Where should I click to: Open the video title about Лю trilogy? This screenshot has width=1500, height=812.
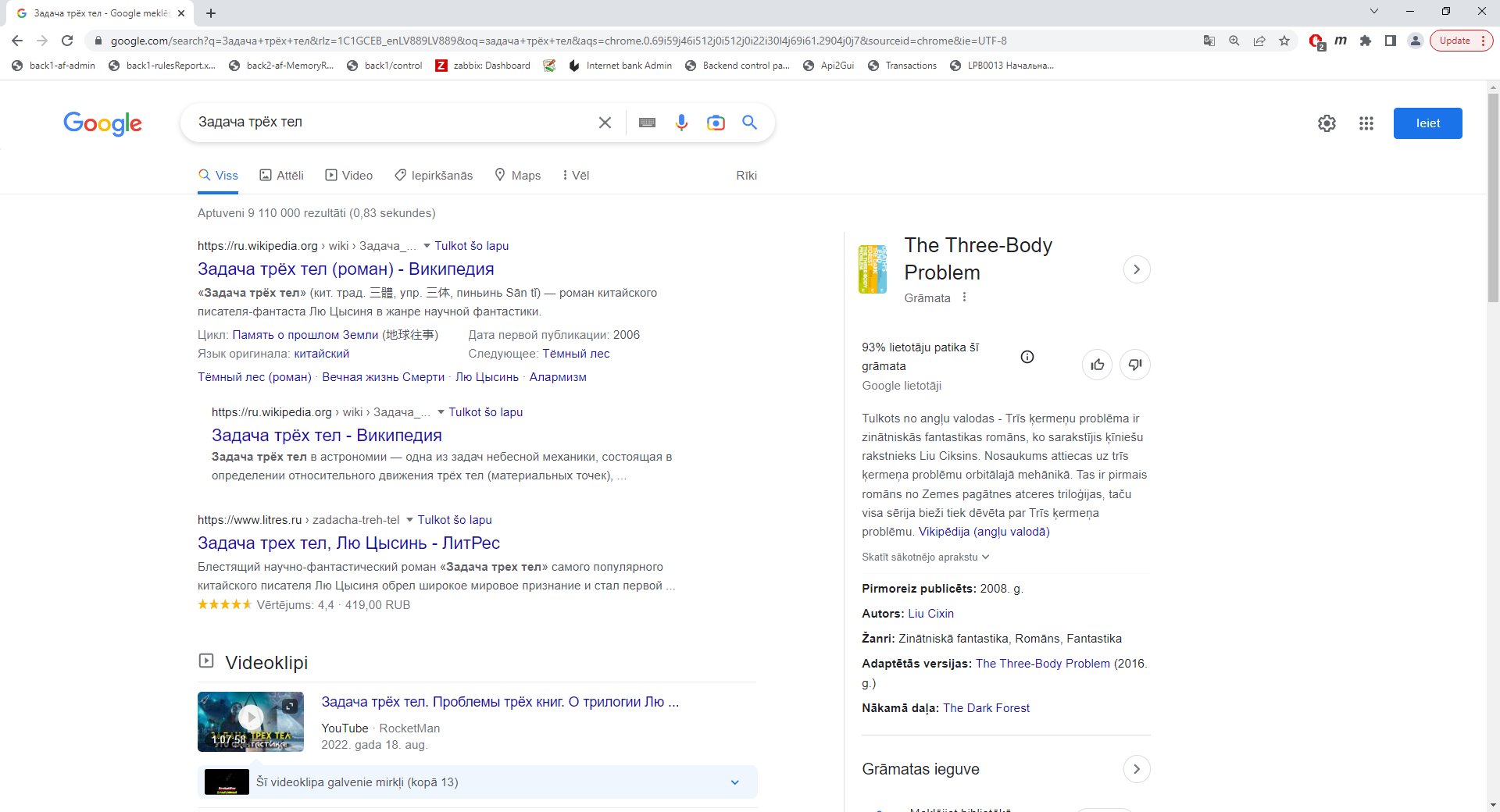pyautogui.click(x=500, y=702)
